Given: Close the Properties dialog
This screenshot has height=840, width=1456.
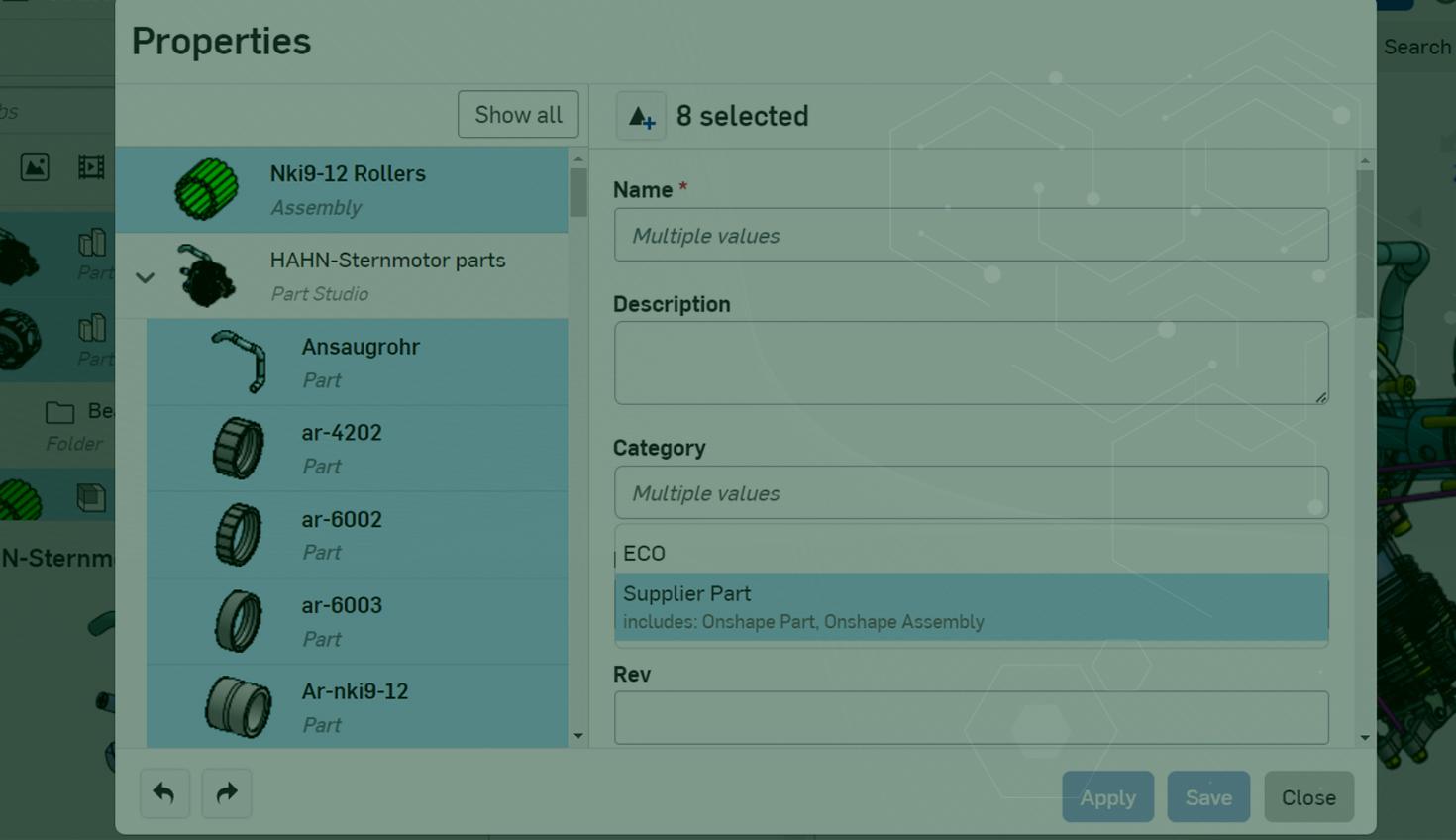Looking at the screenshot, I should 1307,797.
